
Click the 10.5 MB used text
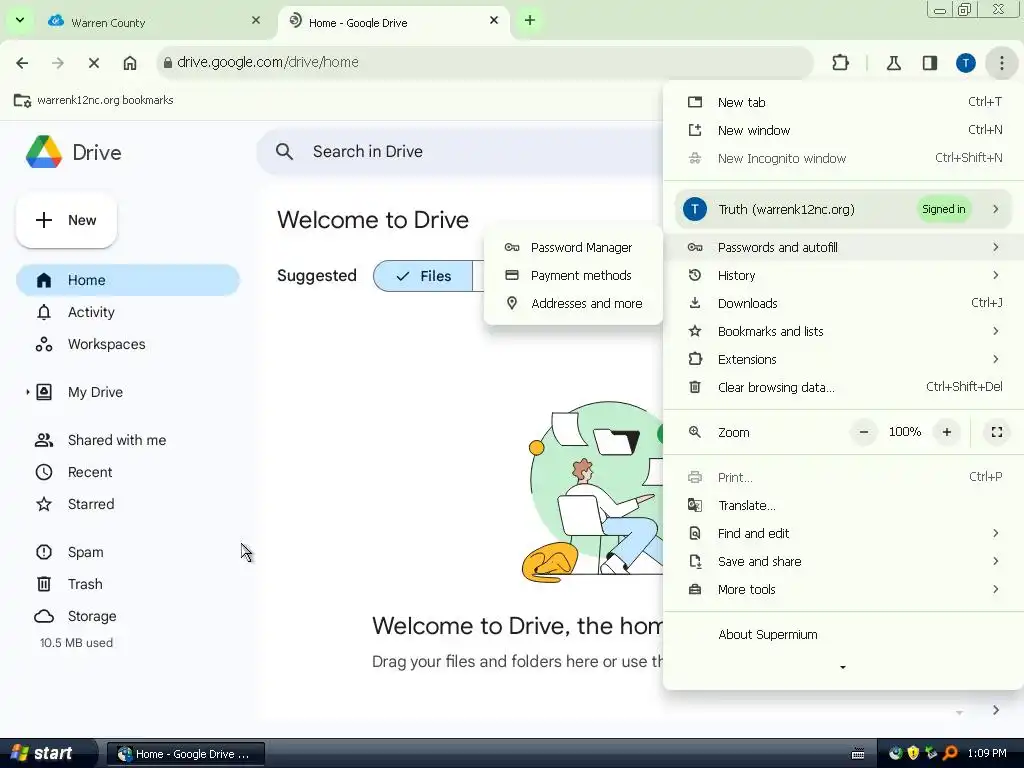tap(76, 643)
